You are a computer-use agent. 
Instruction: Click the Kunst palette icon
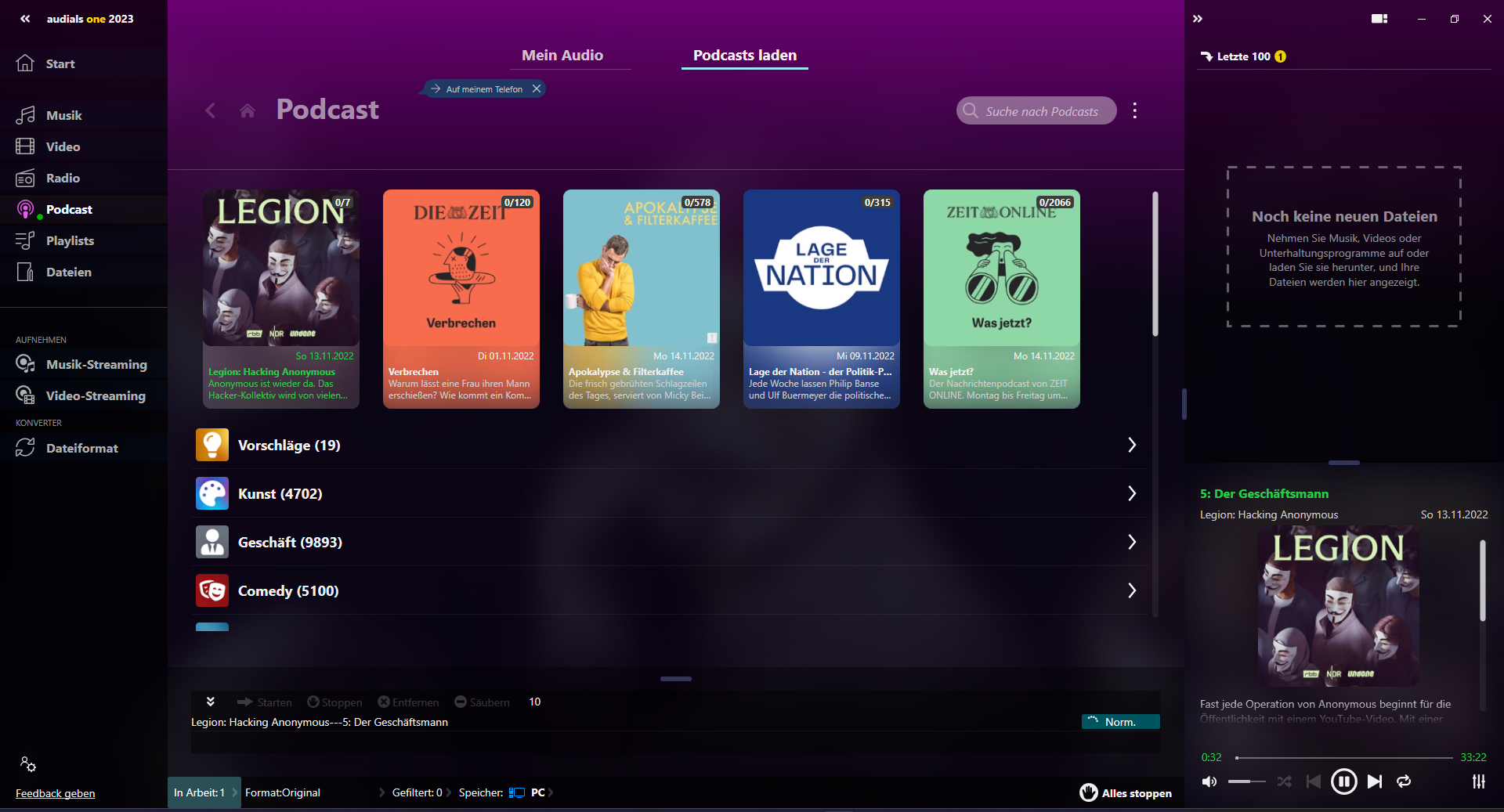click(x=212, y=493)
